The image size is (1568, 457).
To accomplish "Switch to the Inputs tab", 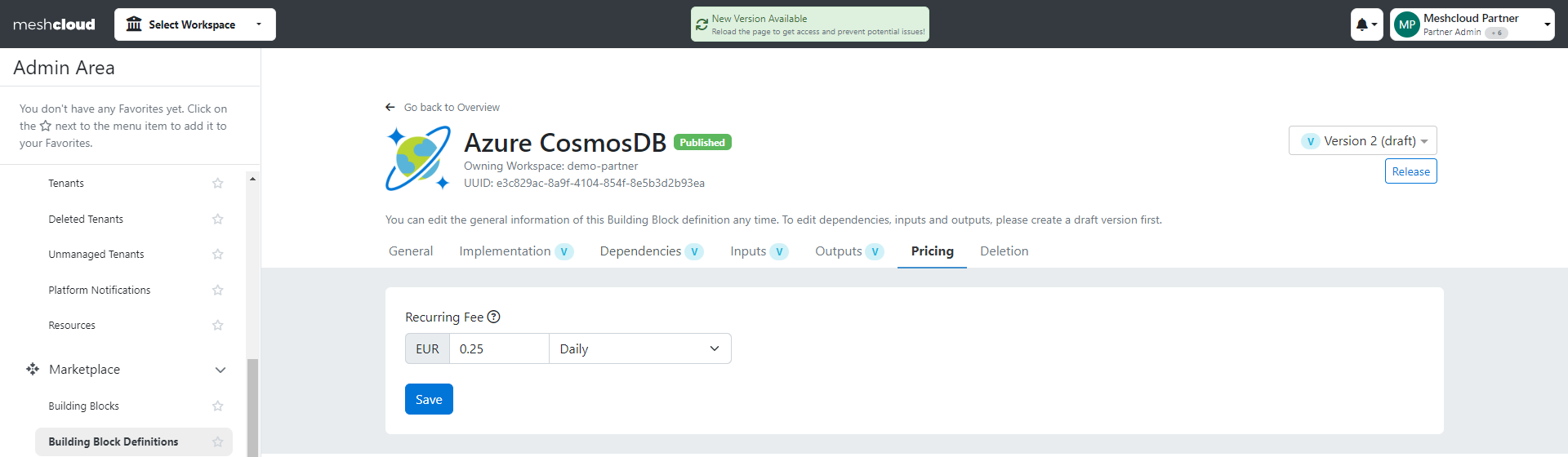I will (x=748, y=251).
